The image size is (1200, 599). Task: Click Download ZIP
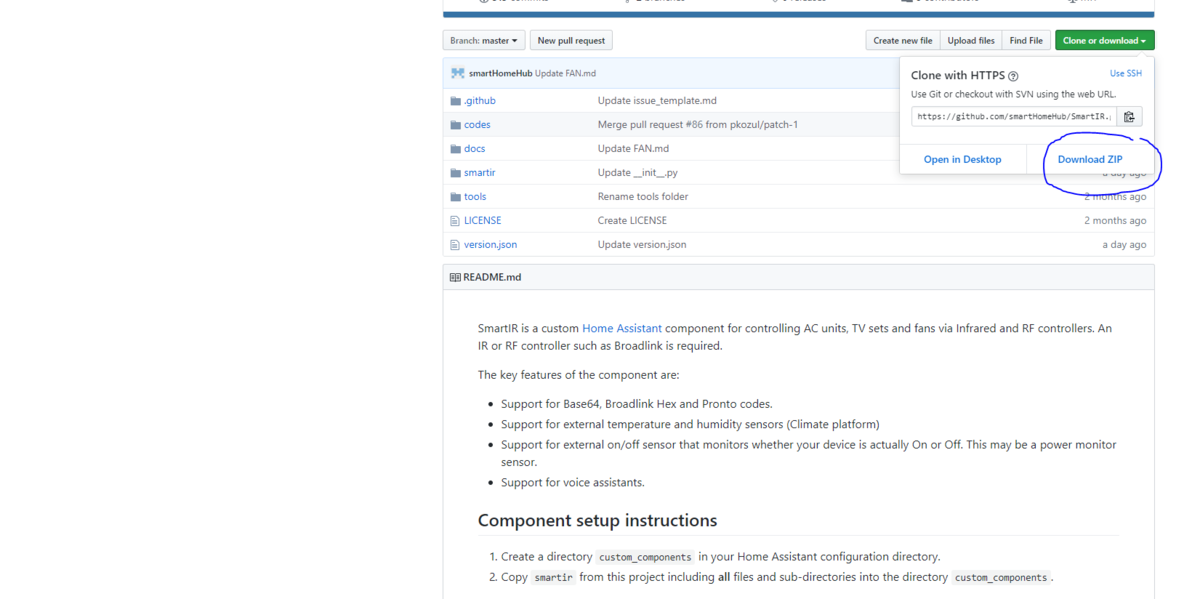click(x=1090, y=159)
